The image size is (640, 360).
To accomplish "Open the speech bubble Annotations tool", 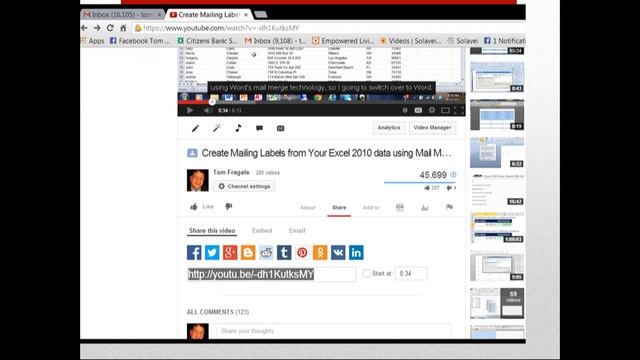I will (259, 128).
